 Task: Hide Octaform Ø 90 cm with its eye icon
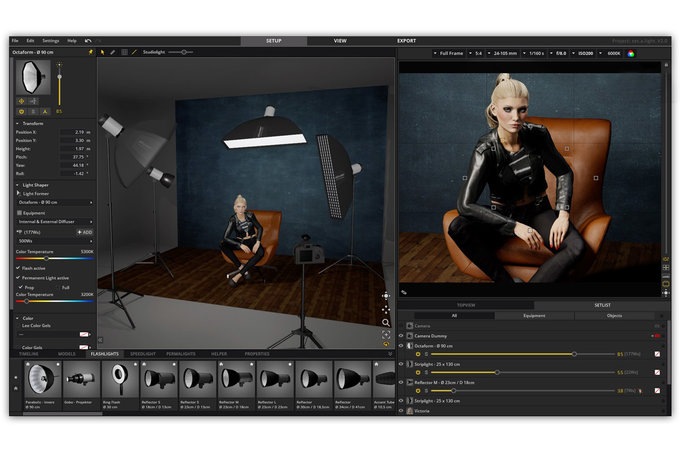click(401, 346)
